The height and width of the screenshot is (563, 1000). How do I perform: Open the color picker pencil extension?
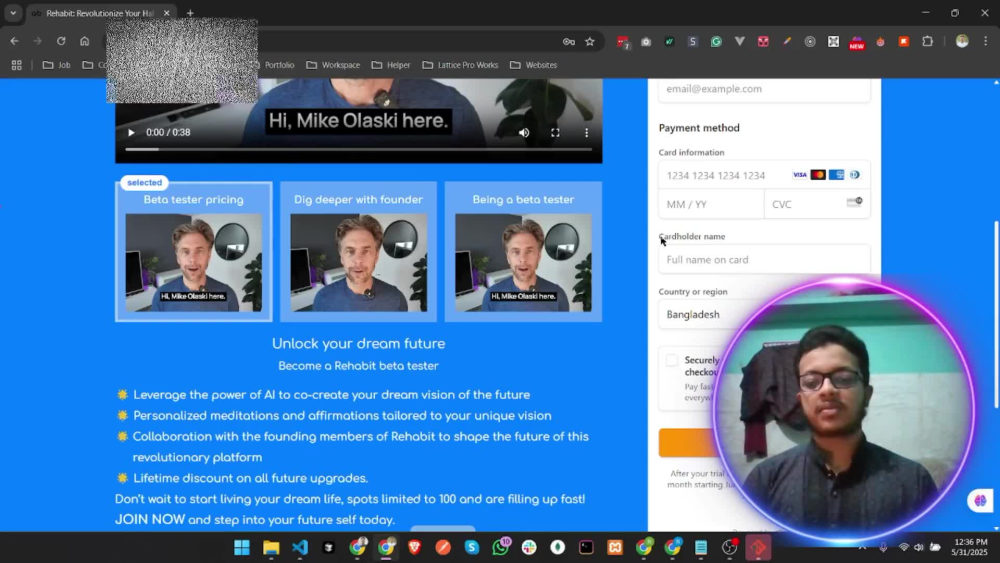click(786, 41)
